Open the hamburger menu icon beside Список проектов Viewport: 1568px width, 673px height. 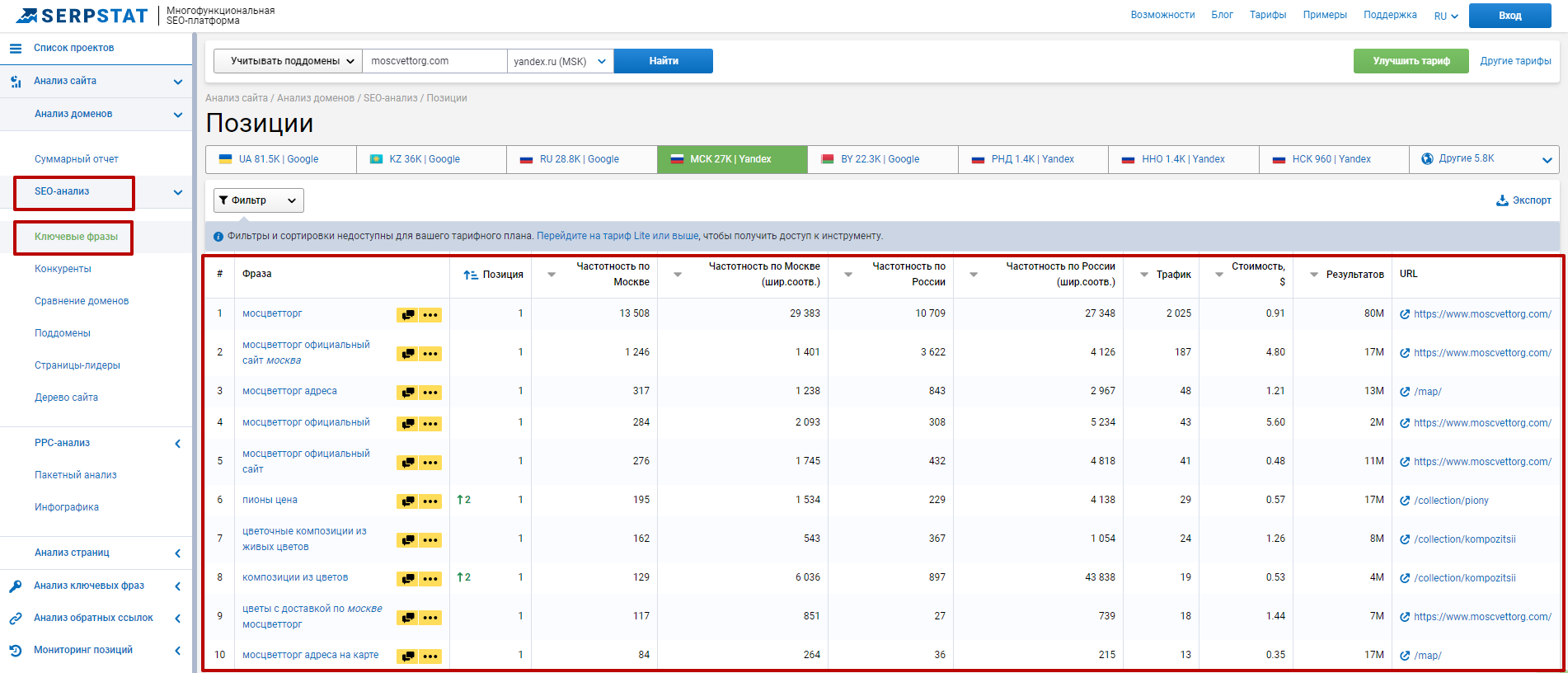tap(15, 49)
